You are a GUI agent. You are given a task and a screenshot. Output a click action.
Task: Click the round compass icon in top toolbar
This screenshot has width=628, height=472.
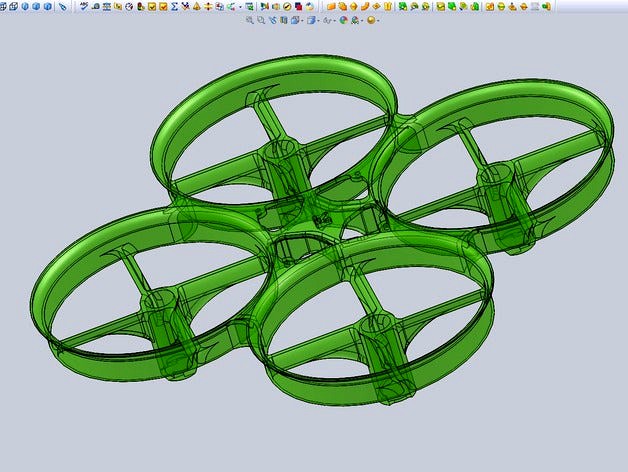(x=129, y=6)
